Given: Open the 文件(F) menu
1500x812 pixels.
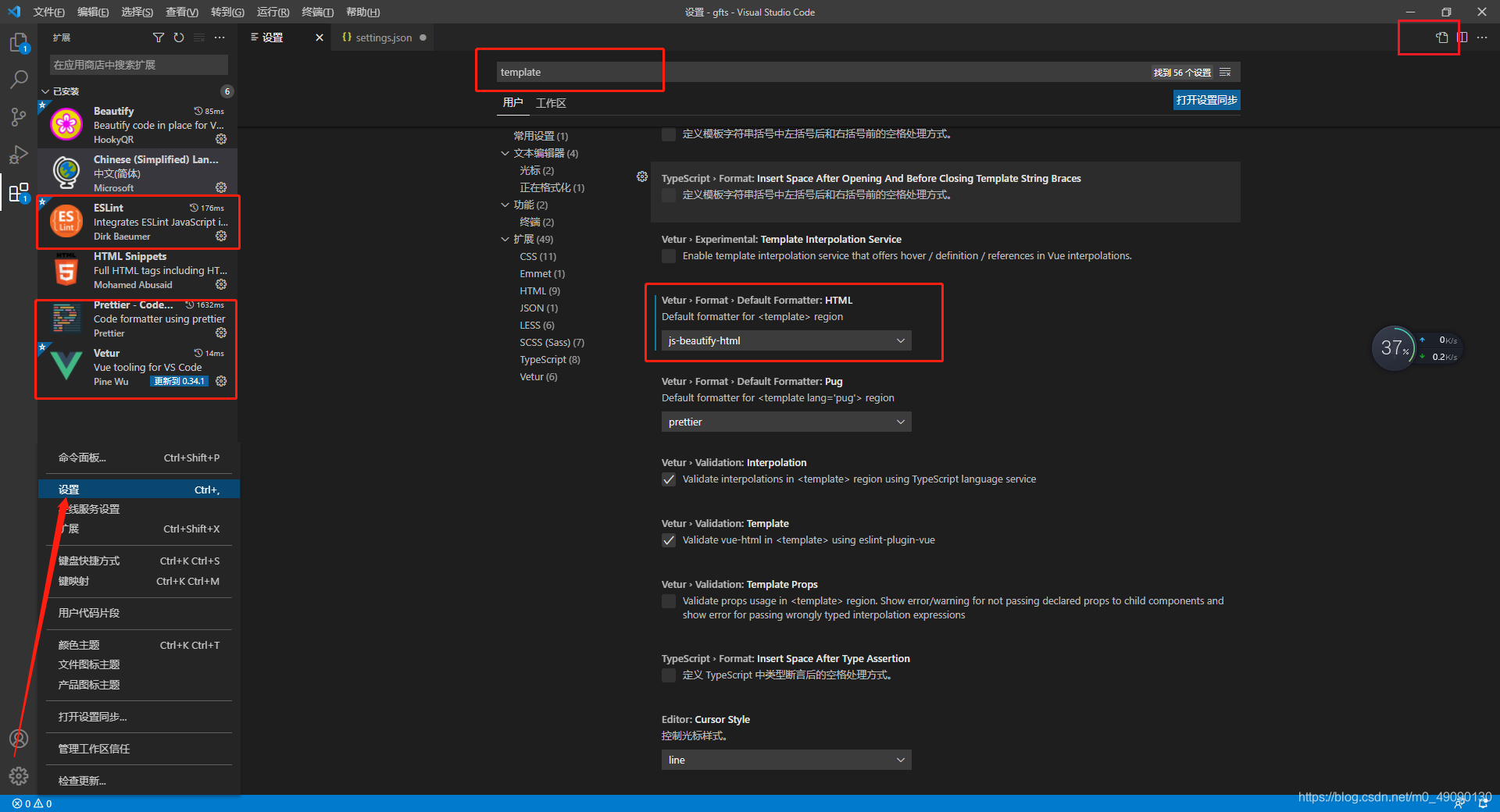Looking at the screenshot, I should (48, 12).
